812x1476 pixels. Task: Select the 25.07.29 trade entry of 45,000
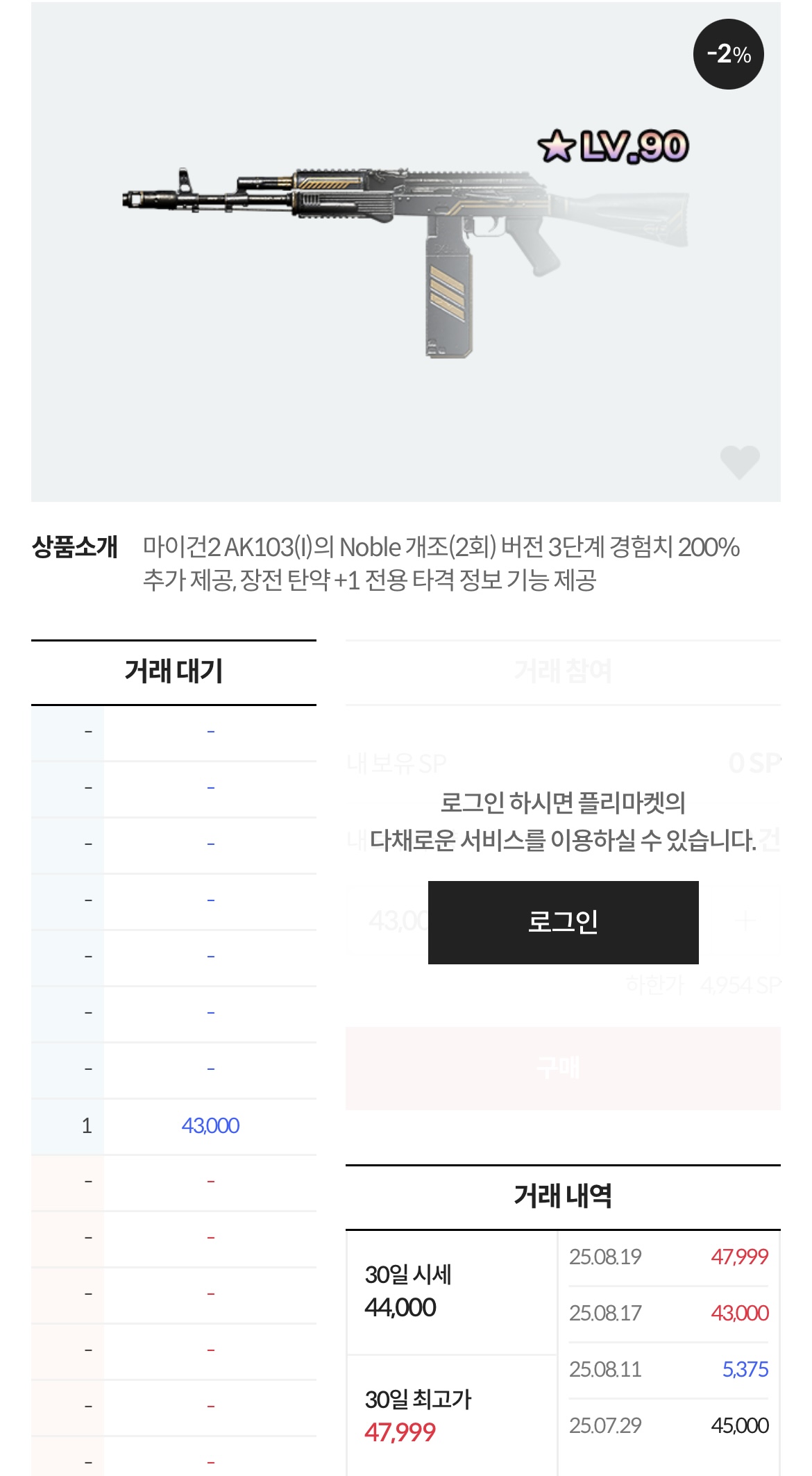668,1425
